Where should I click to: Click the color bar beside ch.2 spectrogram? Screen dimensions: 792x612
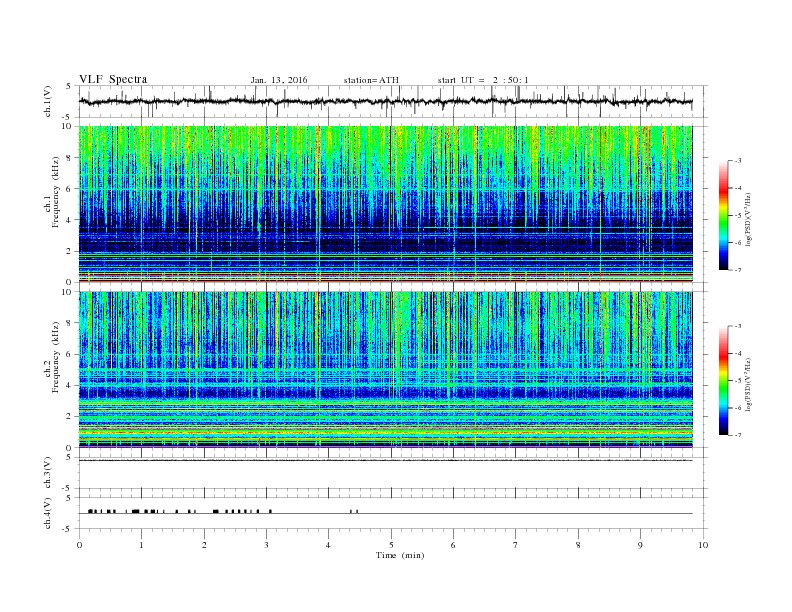point(724,380)
